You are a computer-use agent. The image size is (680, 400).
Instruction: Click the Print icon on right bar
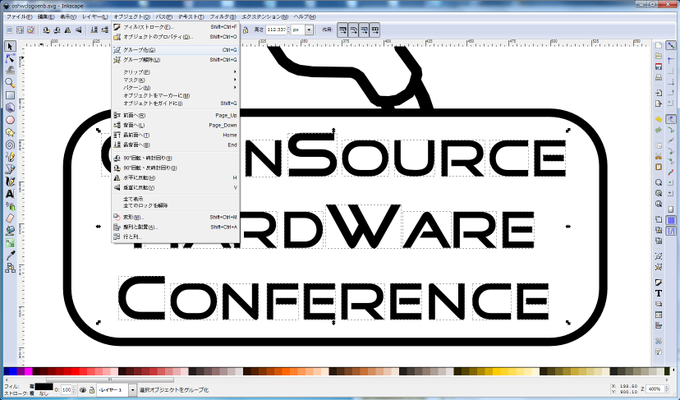coord(658,77)
